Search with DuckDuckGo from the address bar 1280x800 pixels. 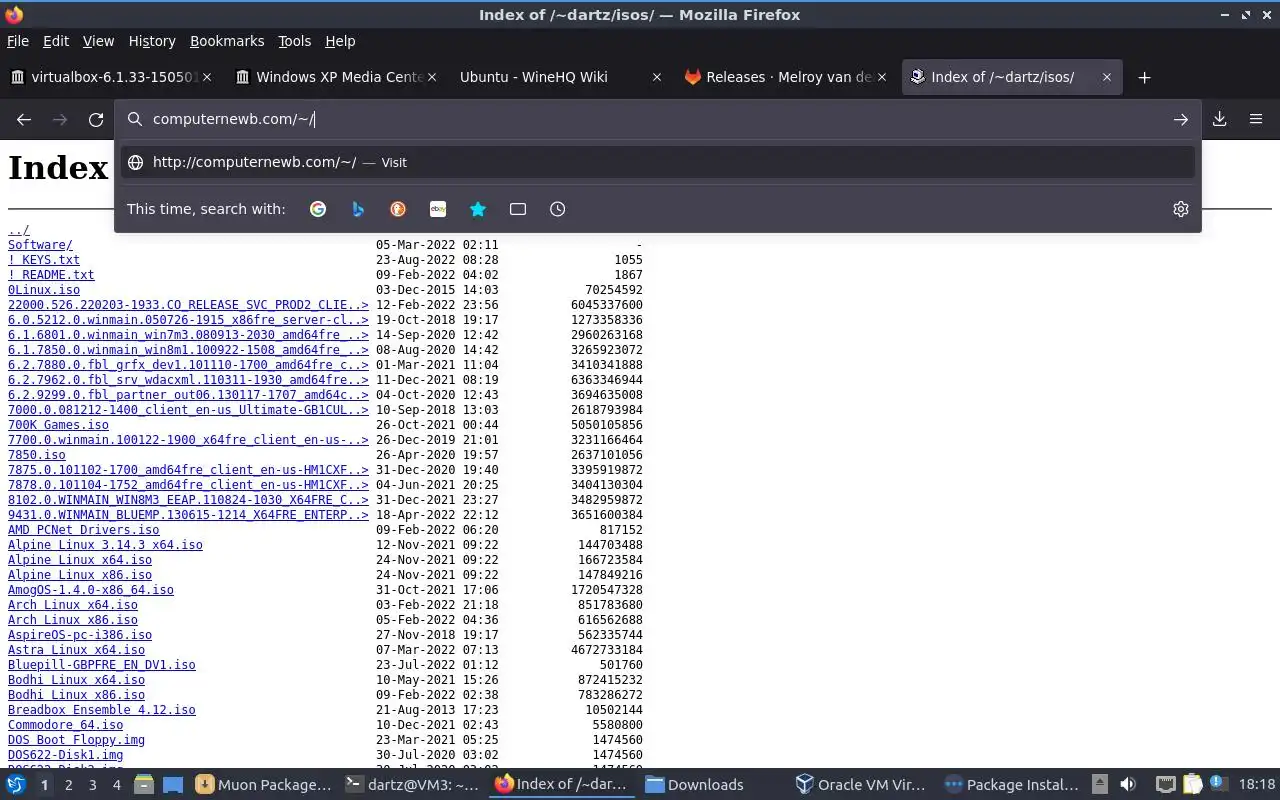[398, 209]
